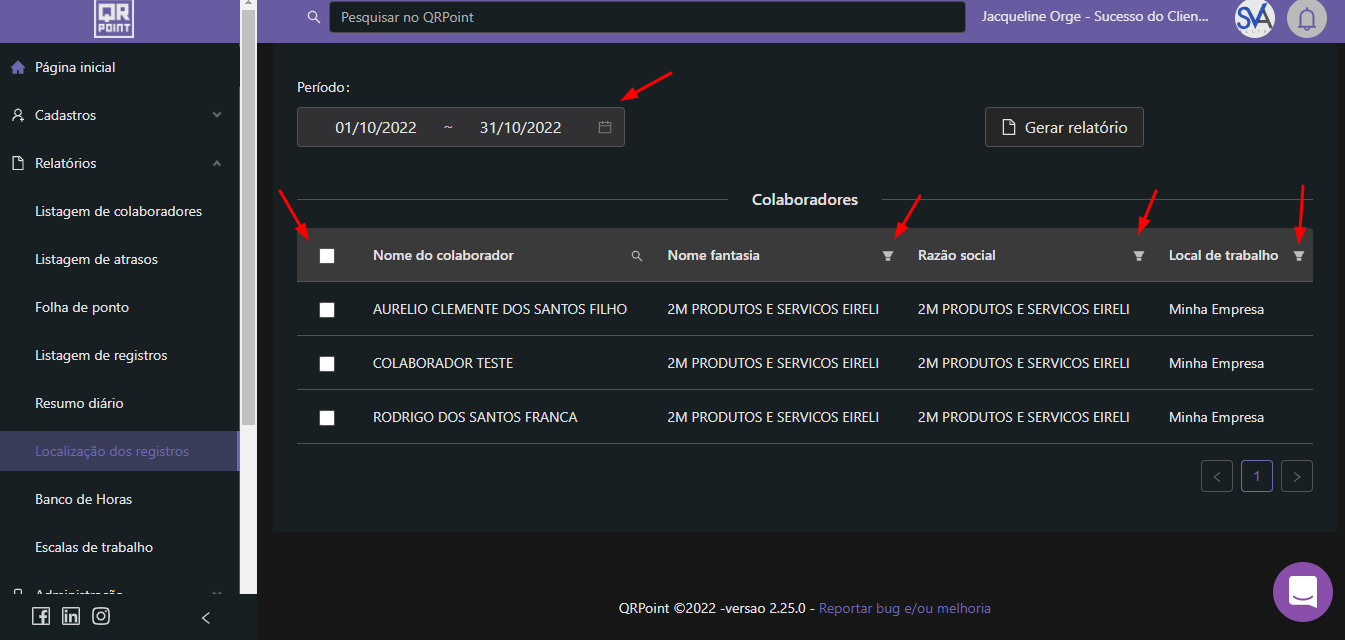Click the calendar icon in period field
This screenshot has height=640, width=1345.
click(x=605, y=127)
